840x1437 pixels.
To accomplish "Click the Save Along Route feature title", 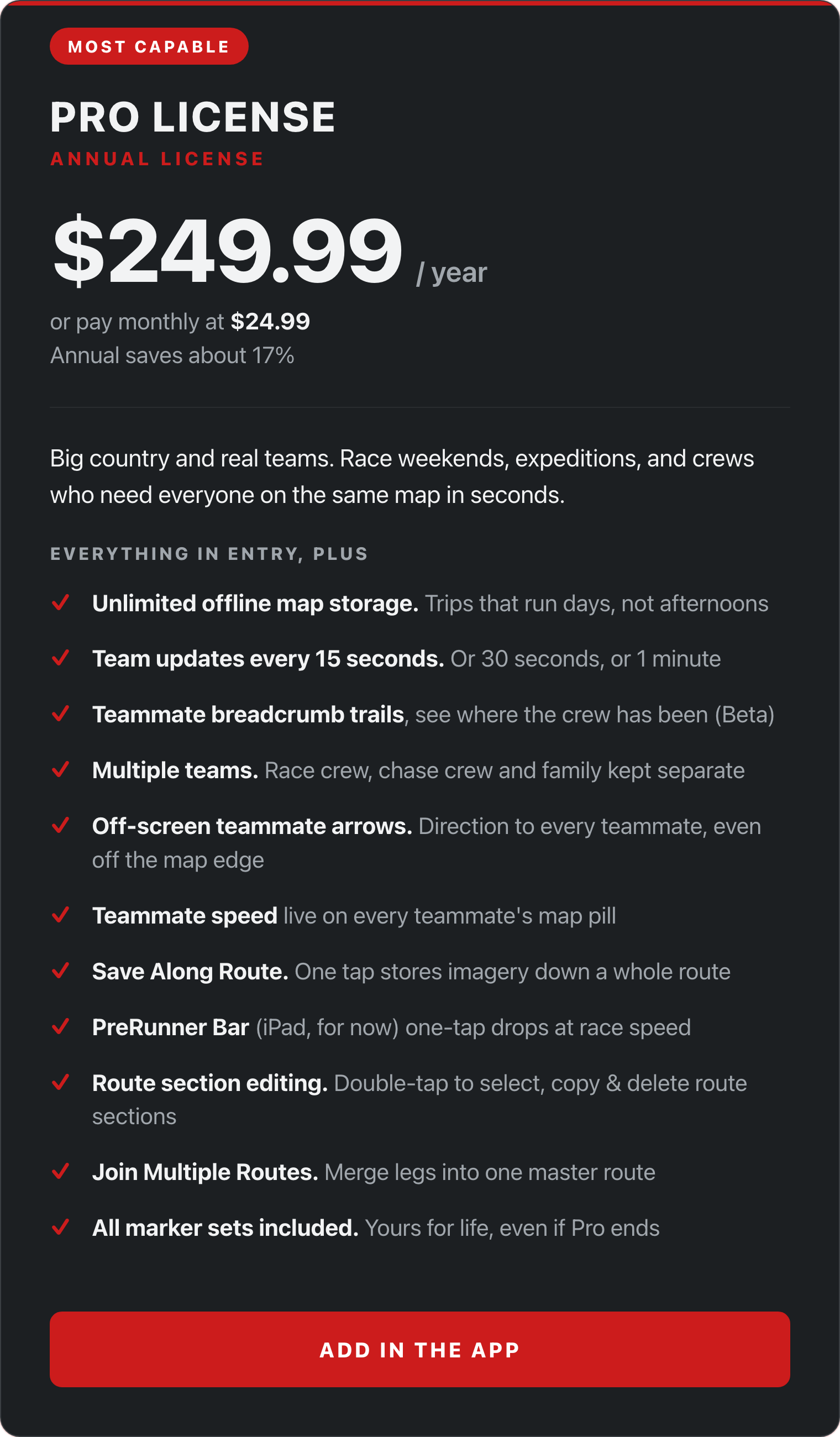I will point(190,971).
